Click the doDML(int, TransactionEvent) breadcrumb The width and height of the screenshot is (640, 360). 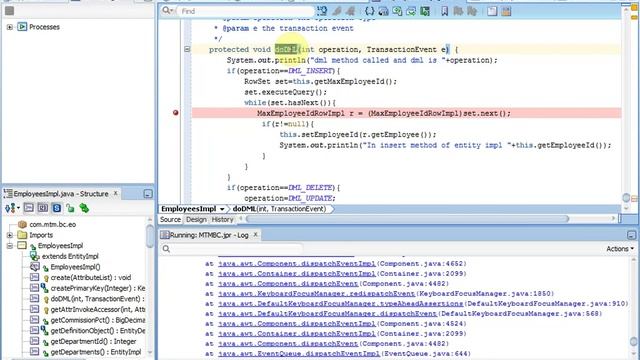pyautogui.click(x=279, y=209)
